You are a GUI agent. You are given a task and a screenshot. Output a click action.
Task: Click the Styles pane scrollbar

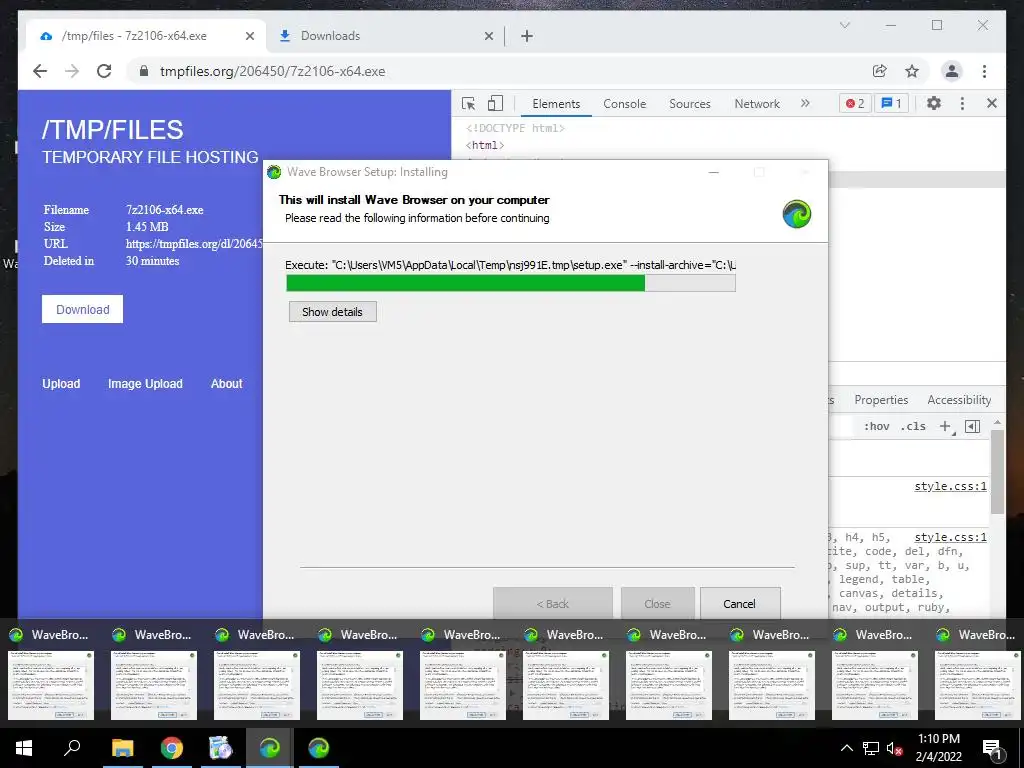(x=997, y=472)
